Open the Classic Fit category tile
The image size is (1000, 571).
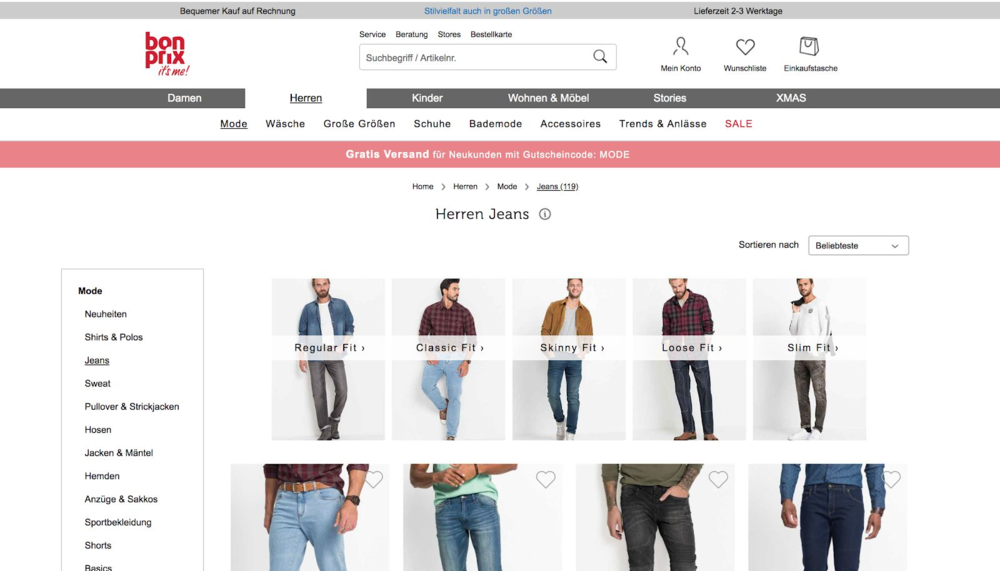tap(448, 359)
